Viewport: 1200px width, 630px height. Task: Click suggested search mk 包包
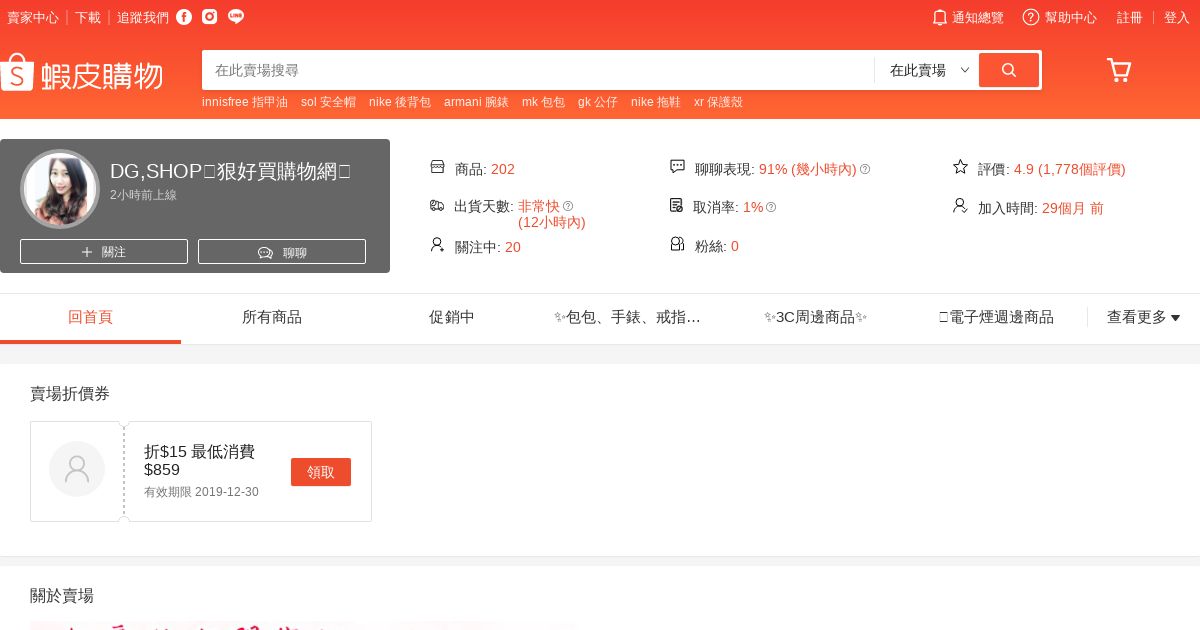pyautogui.click(x=543, y=102)
